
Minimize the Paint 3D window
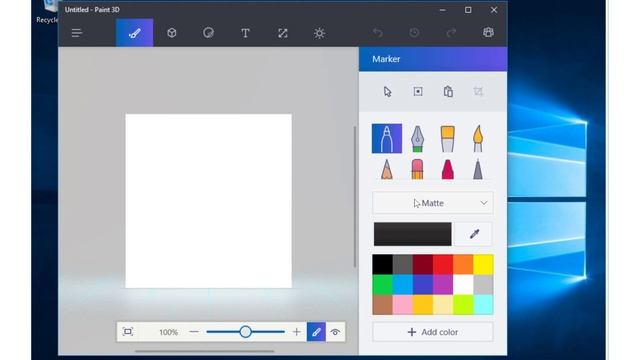pos(442,10)
